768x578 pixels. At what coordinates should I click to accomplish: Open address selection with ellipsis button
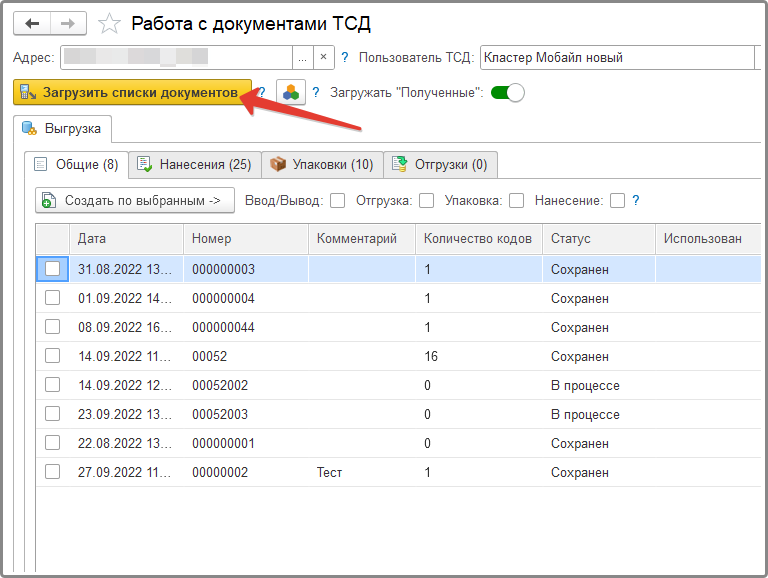303,58
